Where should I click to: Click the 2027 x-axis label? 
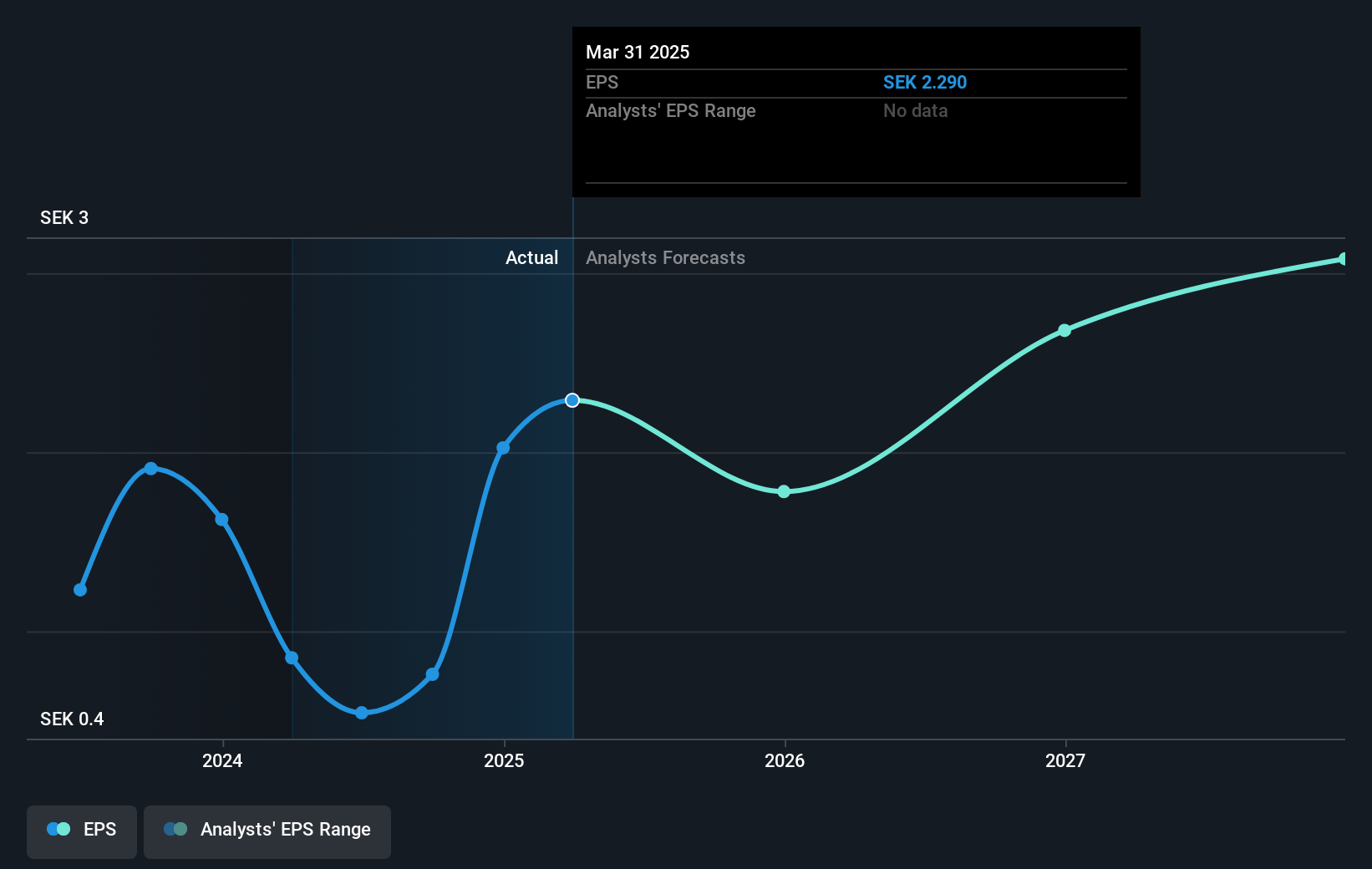click(x=1065, y=761)
